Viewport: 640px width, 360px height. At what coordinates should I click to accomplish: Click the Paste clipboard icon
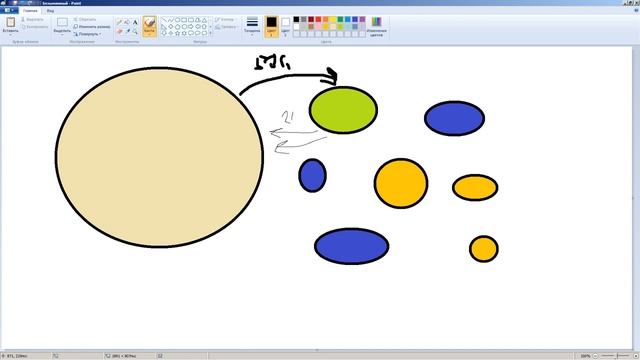[x=11, y=22]
